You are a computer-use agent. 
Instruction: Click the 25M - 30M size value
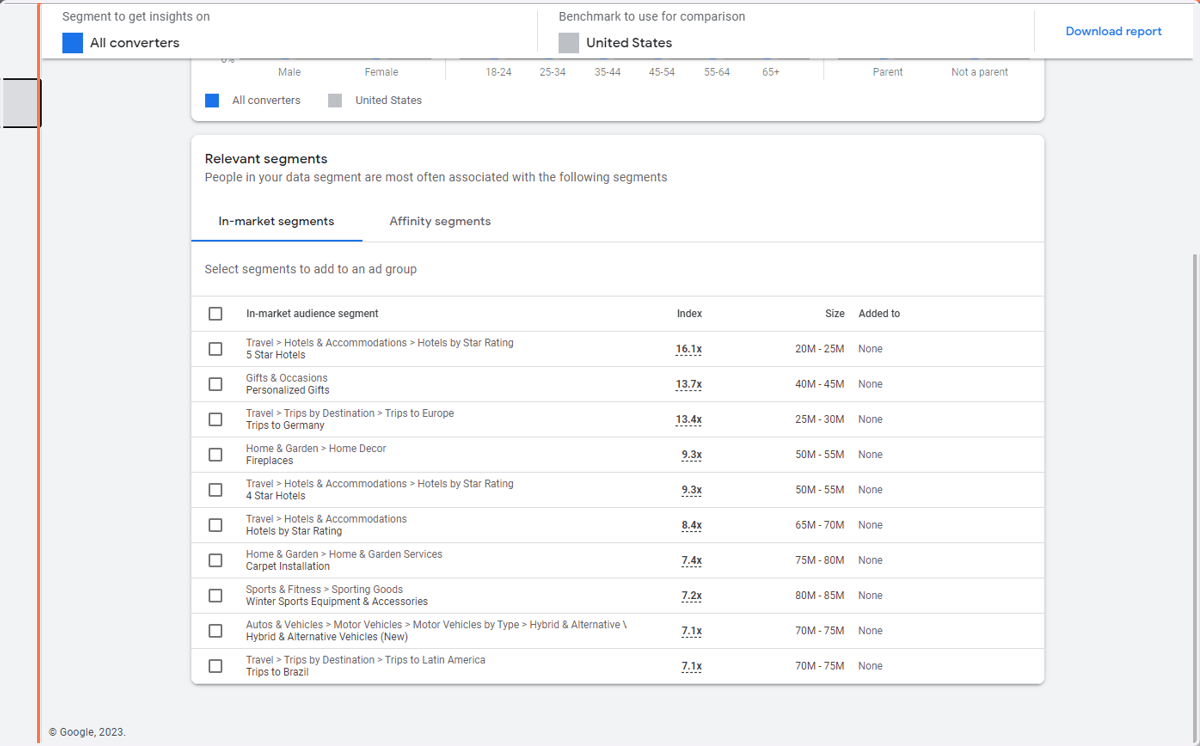pyautogui.click(x=819, y=419)
